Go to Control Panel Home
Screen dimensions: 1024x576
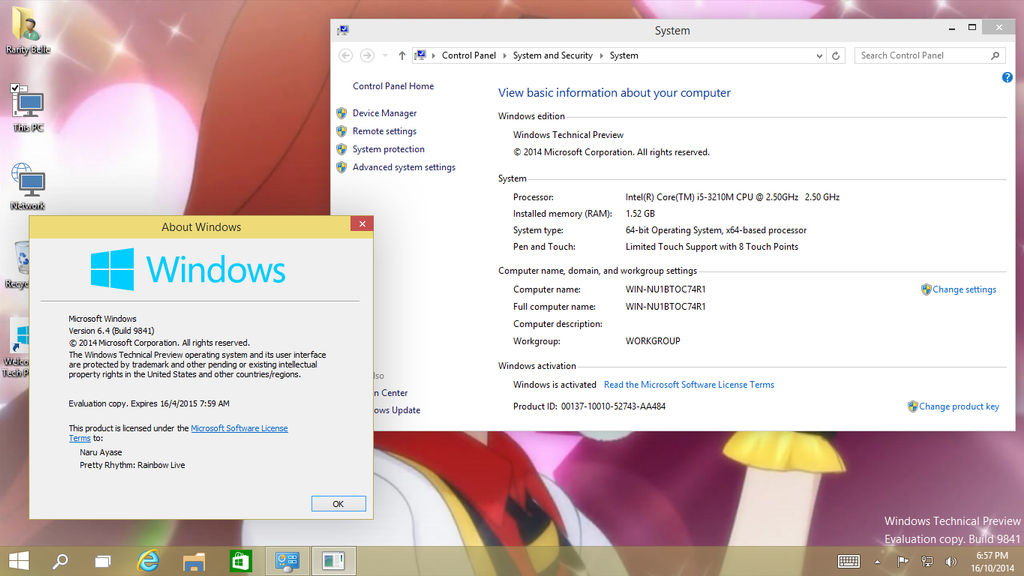(393, 86)
